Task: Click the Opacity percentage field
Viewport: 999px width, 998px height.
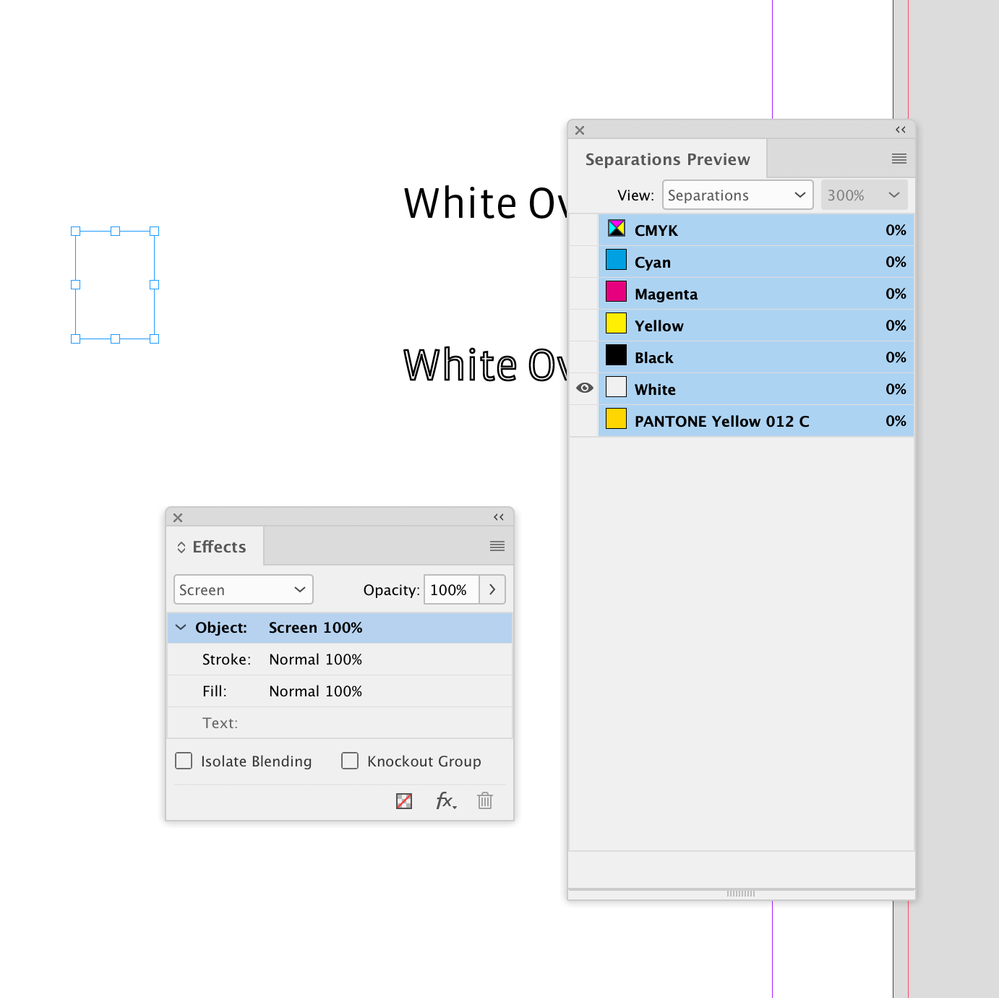Action: pyautogui.click(x=450, y=590)
